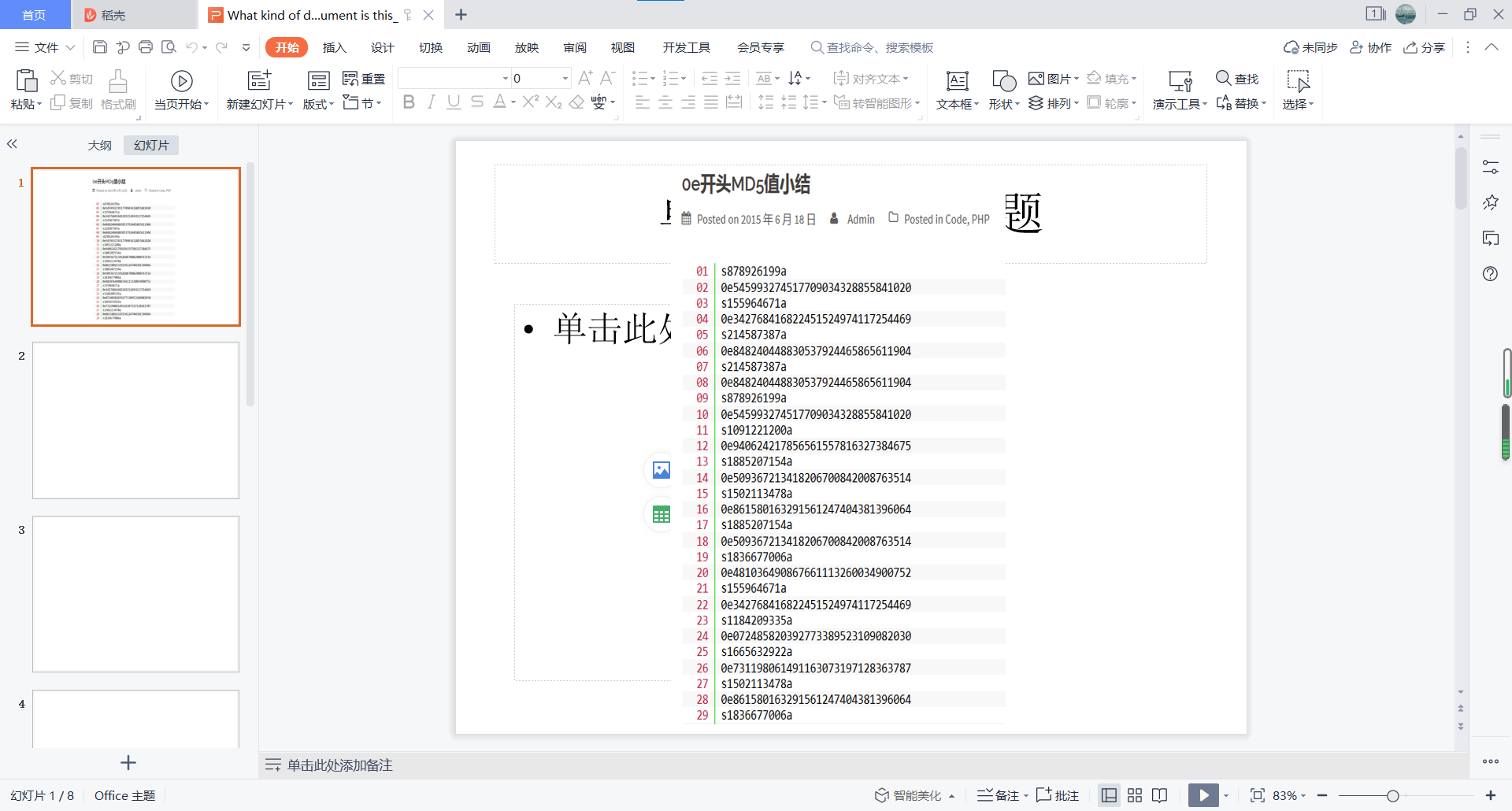The width and height of the screenshot is (1512, 811).
Task: Toggle italic text formatting
Action: click(x=431, y=102)
